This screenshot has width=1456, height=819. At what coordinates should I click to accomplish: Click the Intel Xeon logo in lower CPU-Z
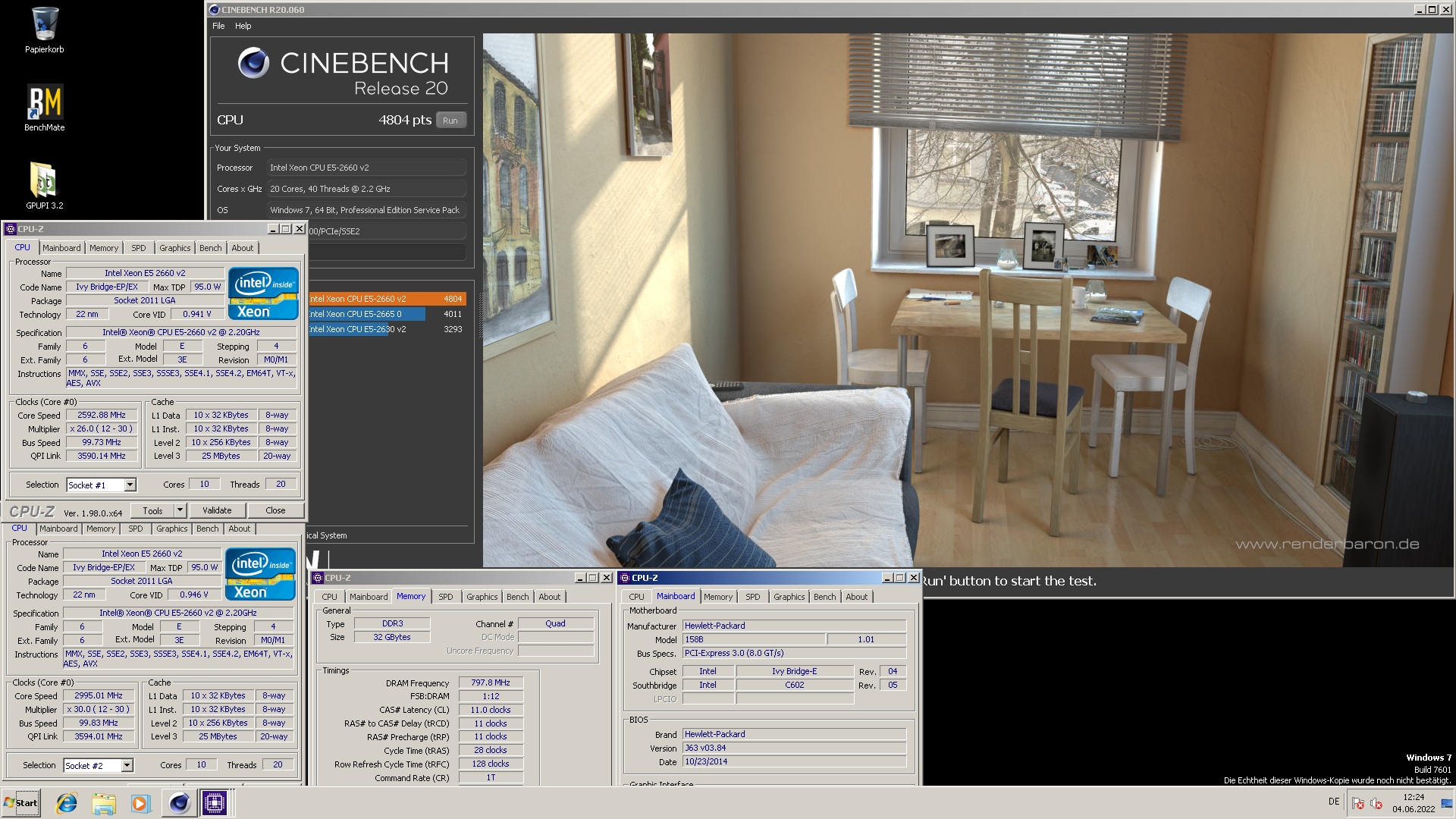tap(260, 573)
